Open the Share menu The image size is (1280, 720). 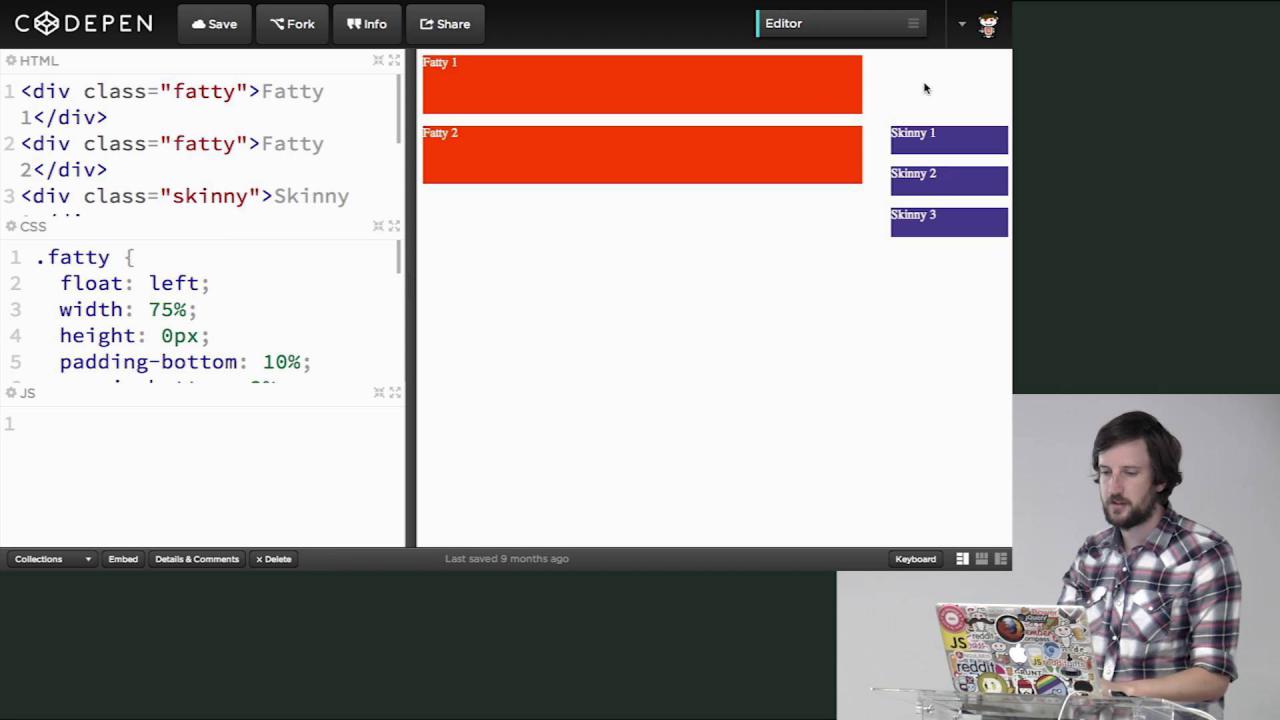(445, 24)
